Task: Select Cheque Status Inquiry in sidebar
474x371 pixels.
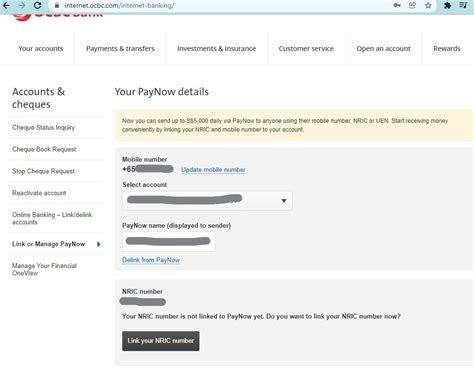Action: (x=43, y=128)
